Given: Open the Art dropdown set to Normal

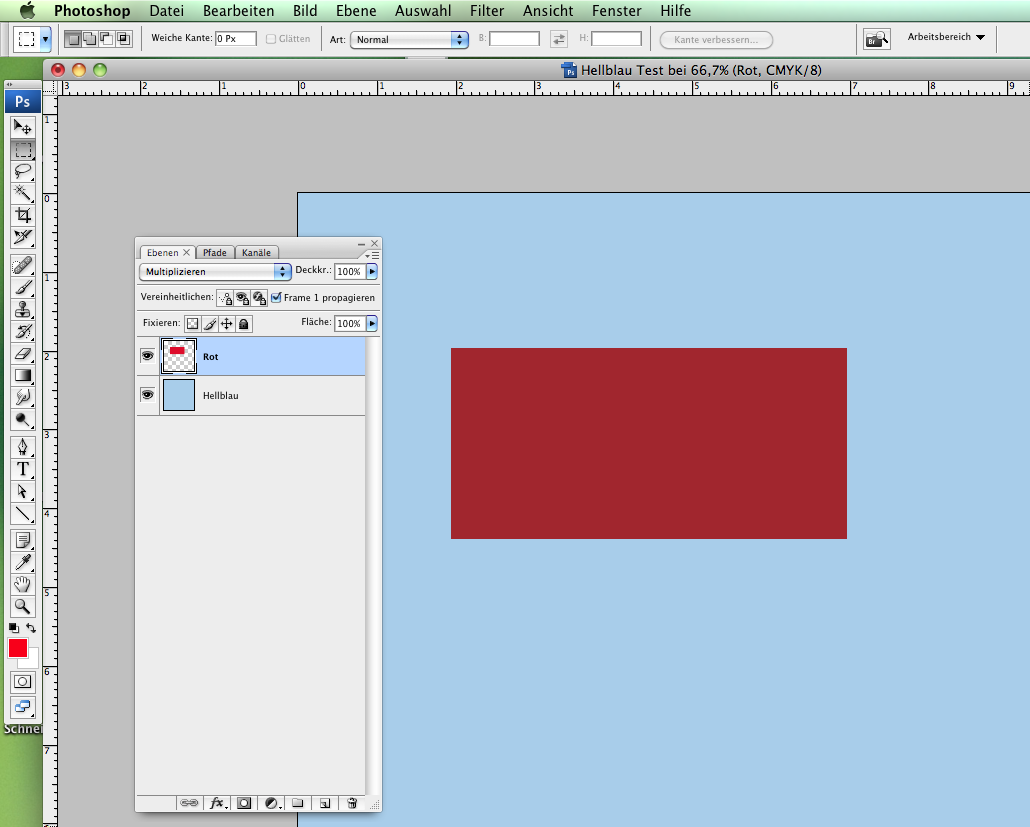Looking at the screenshot, I should [x=409, y=40].
